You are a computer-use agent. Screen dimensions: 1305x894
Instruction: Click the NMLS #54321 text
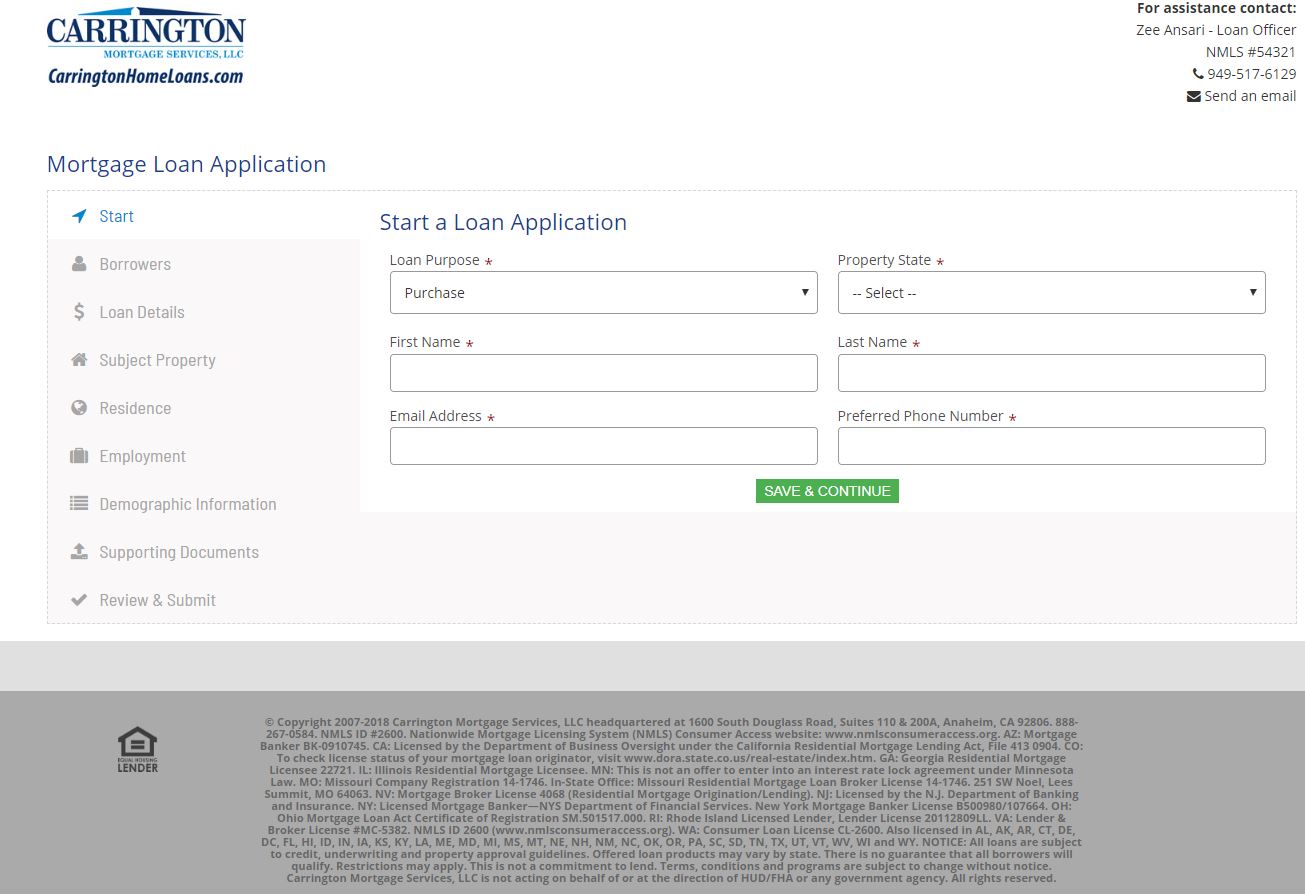coord(1251,52)
